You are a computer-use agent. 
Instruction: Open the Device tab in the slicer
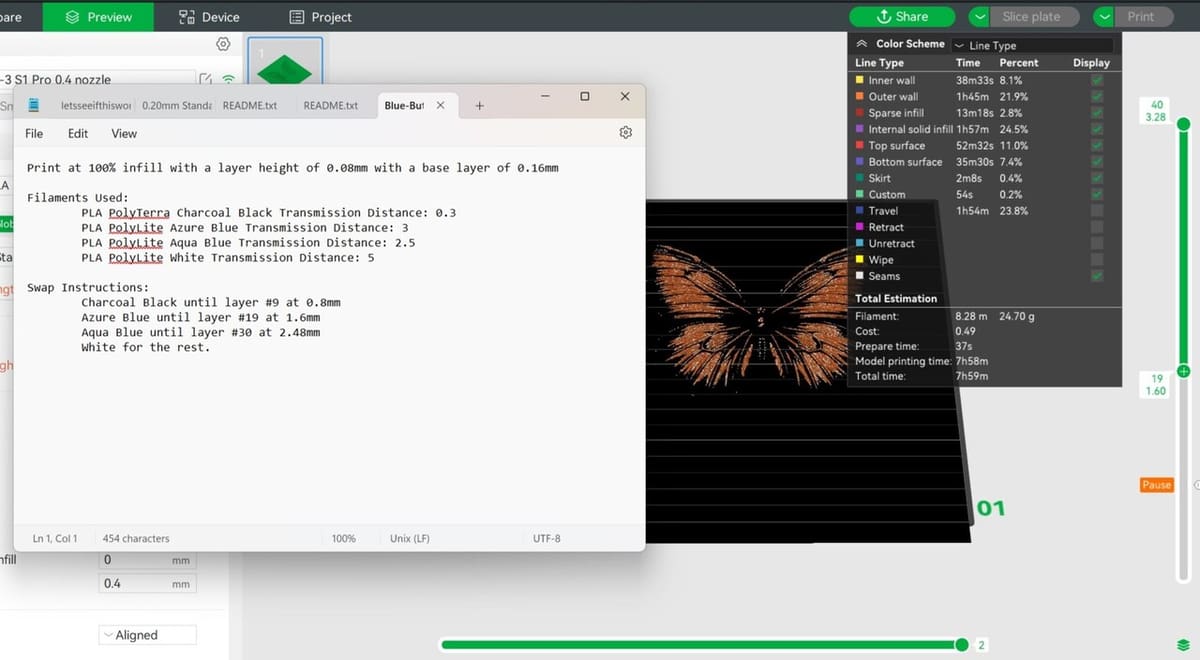pos(209,17)
